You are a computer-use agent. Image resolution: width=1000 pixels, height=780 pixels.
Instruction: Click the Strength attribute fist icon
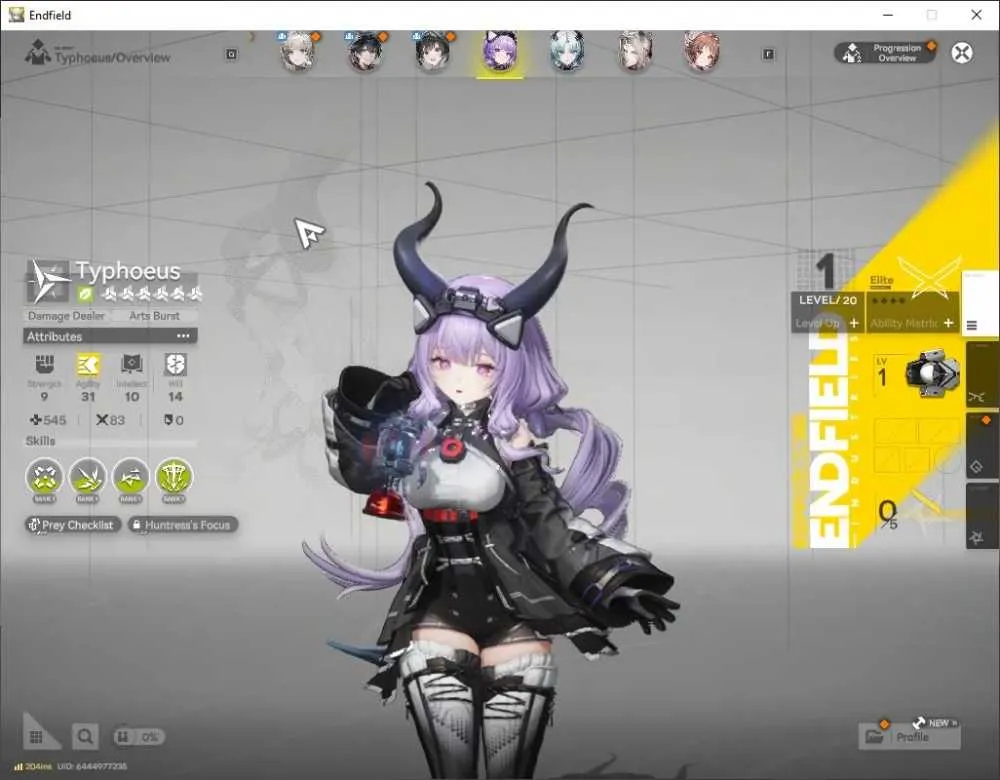[x=45, y=364]
